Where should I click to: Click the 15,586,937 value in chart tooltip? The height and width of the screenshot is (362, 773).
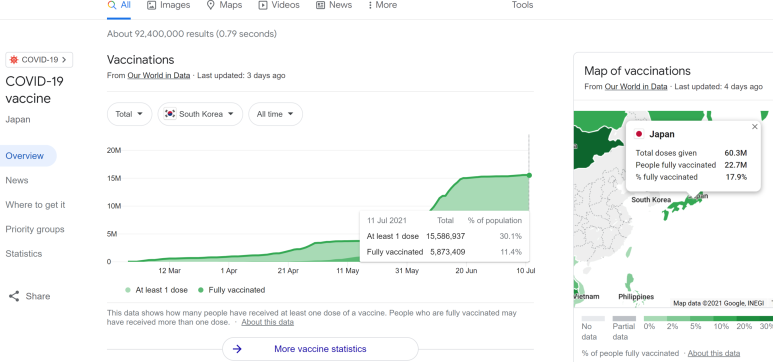pos(446,237)
